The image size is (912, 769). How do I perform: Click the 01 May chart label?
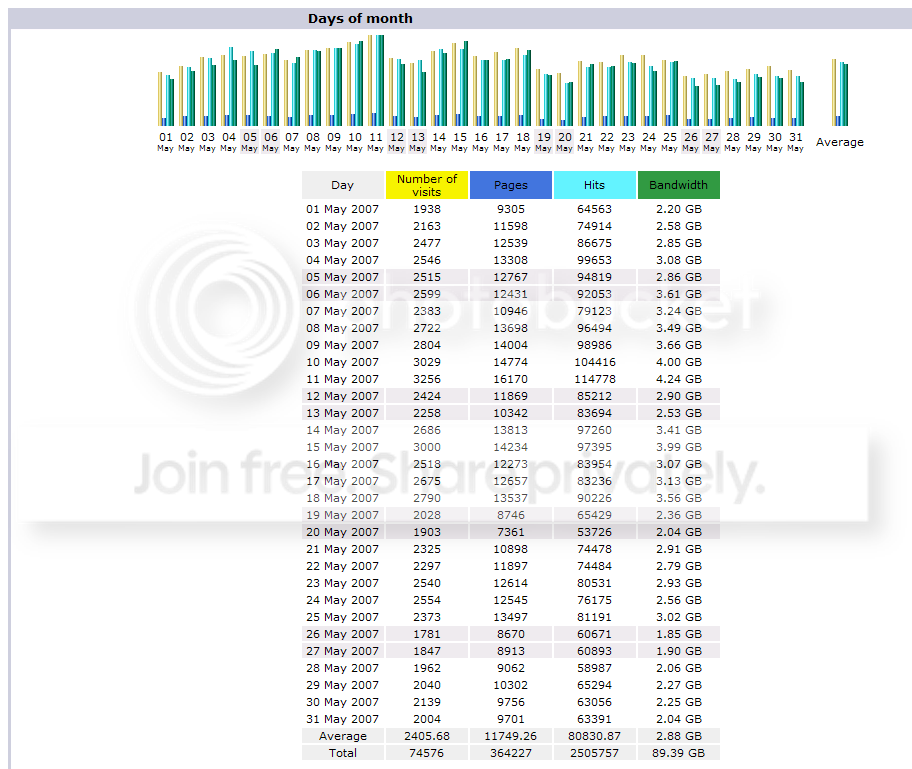pyautogui.click(x=166, y=141)
